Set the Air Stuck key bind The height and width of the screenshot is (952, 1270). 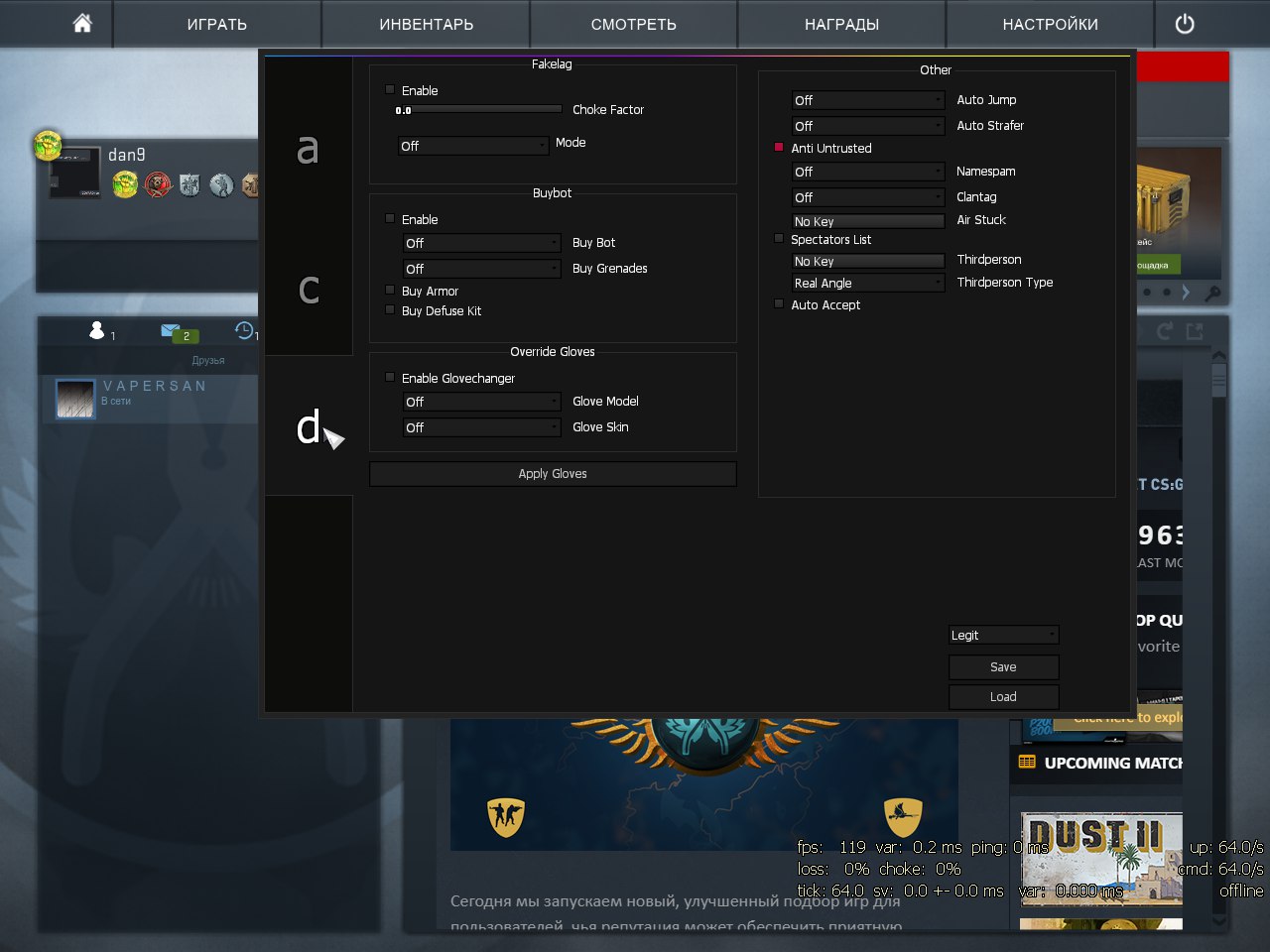coord(868,221)
